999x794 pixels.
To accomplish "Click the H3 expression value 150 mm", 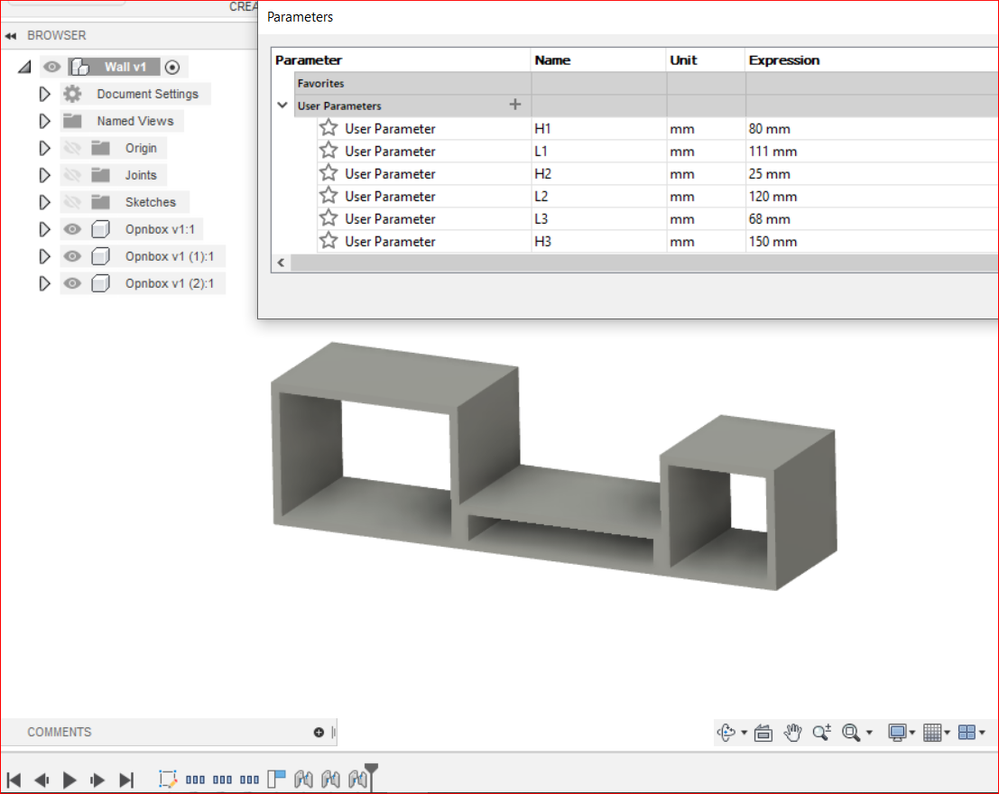I will tap(773, 242).
